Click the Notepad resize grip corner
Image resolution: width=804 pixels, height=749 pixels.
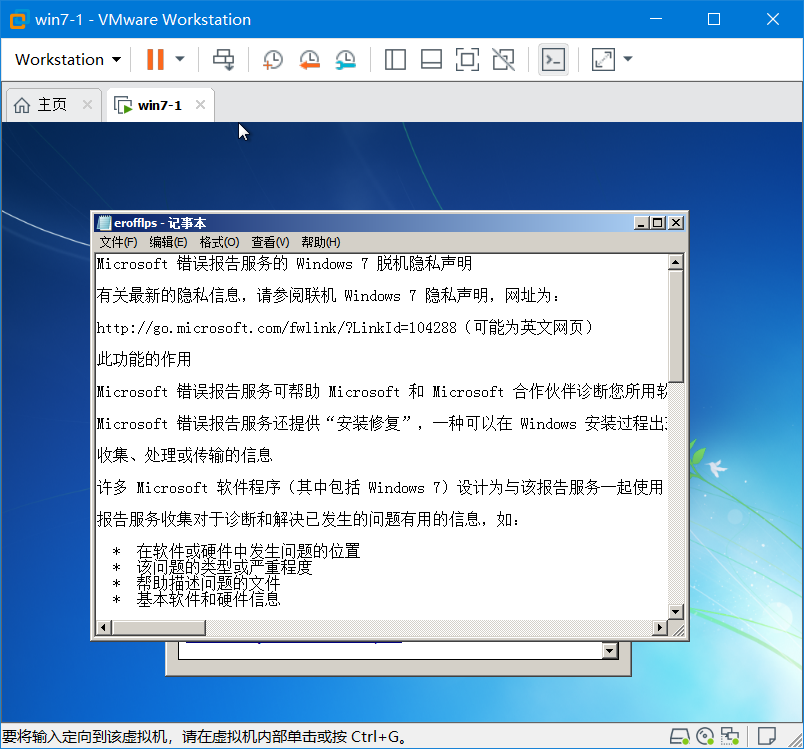[677, 629]
